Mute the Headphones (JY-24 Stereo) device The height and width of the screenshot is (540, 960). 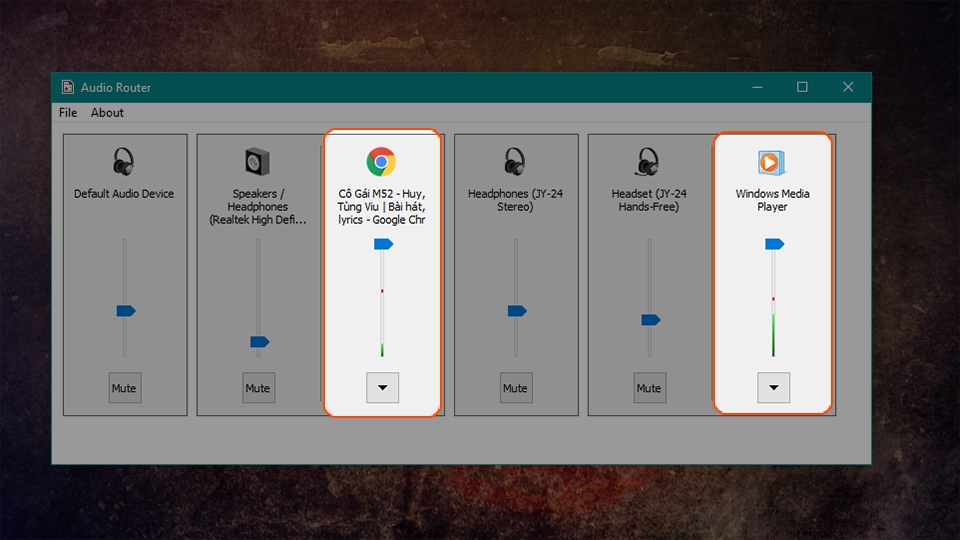(x=516, y=388)
